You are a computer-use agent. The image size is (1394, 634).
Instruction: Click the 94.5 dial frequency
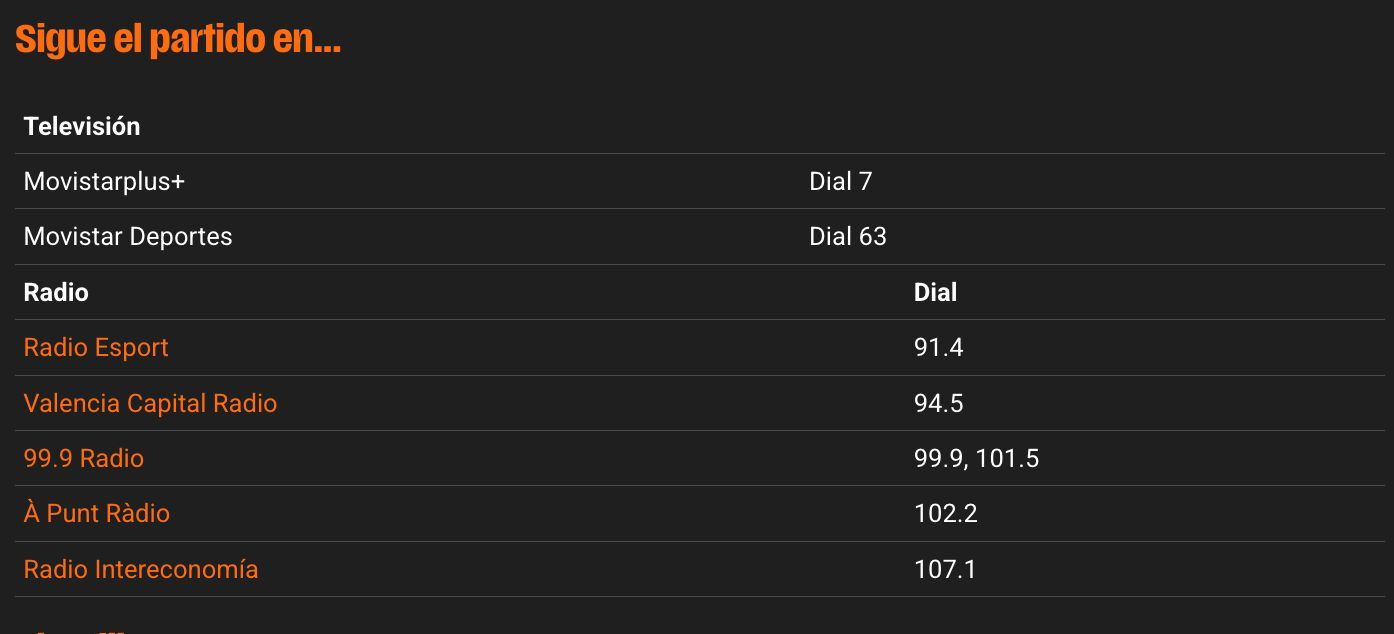(938, 404)
